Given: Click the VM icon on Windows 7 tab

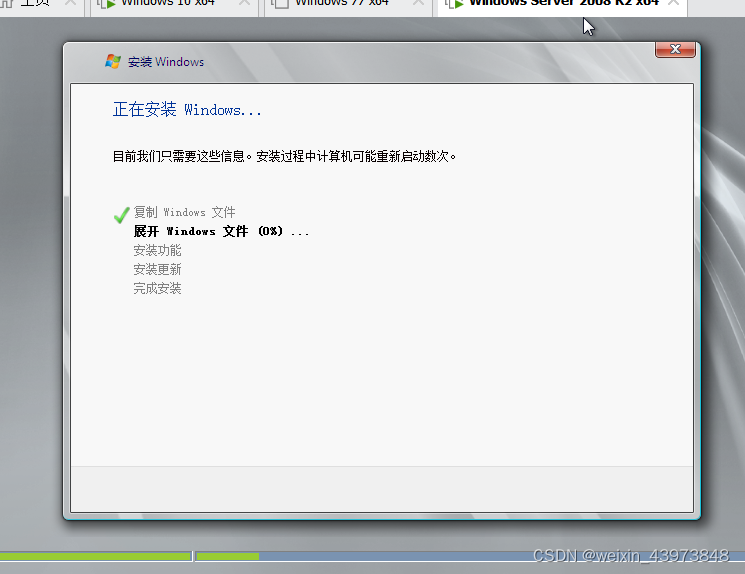Looking at the screenshot, I should [280, 4].
